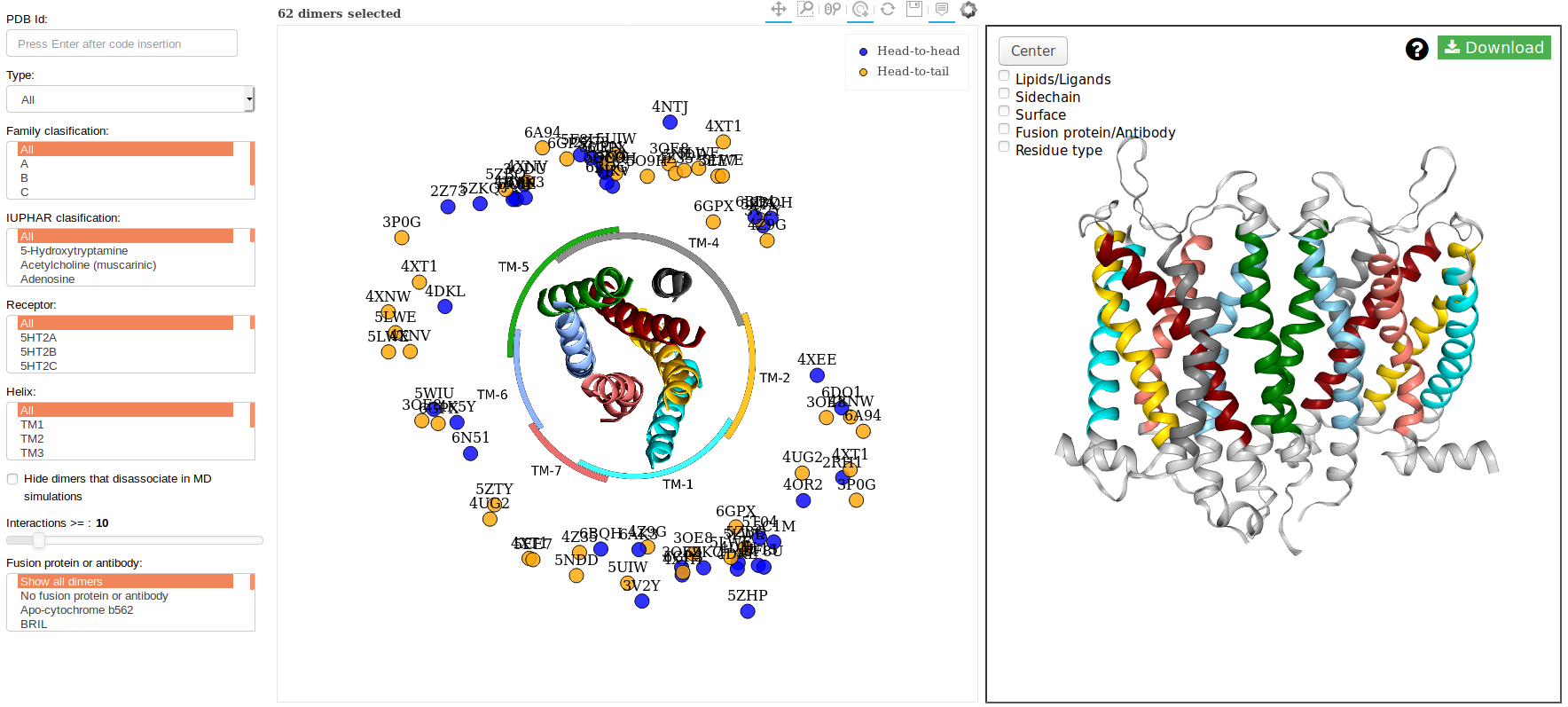Check the Sidechain option

pyautogui.click(x=1004, y=94)
